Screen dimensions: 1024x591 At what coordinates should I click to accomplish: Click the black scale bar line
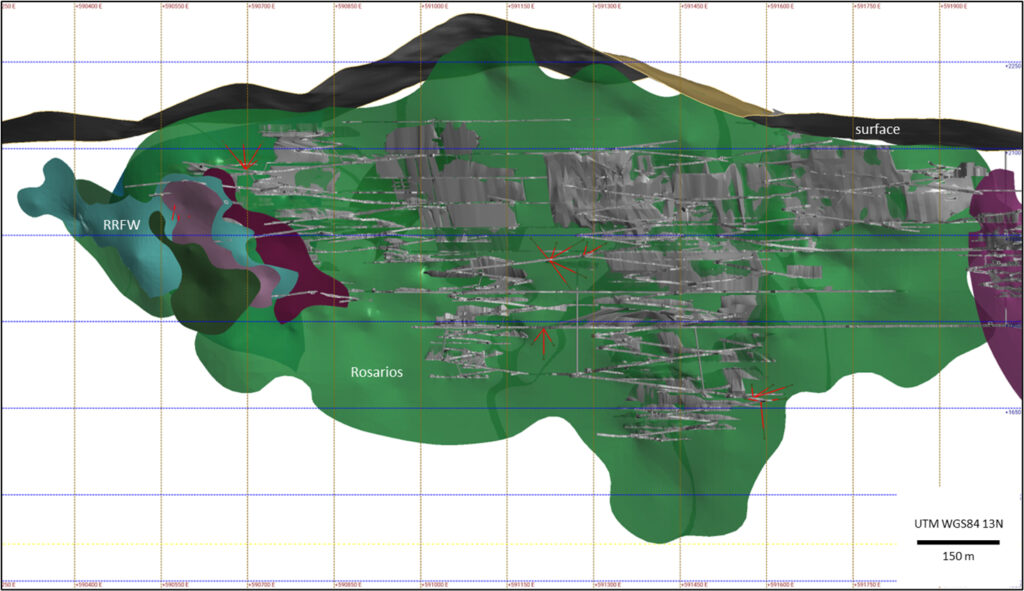[x=957, y=542]
